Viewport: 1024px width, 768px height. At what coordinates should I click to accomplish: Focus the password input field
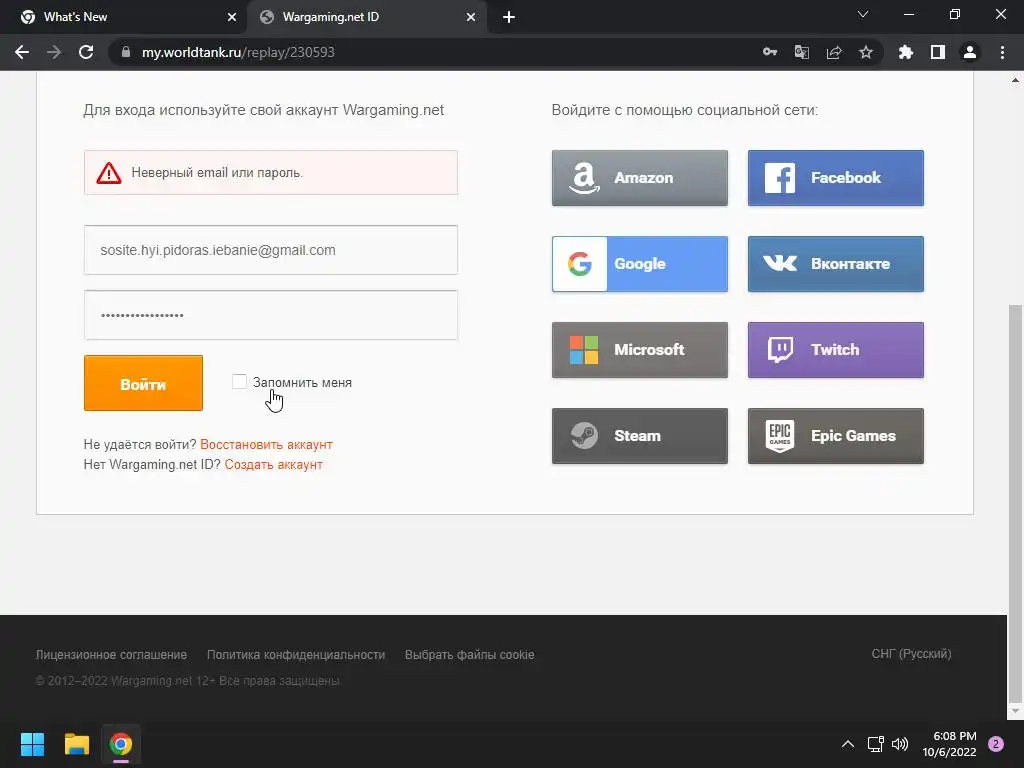[x=270, y=315]
